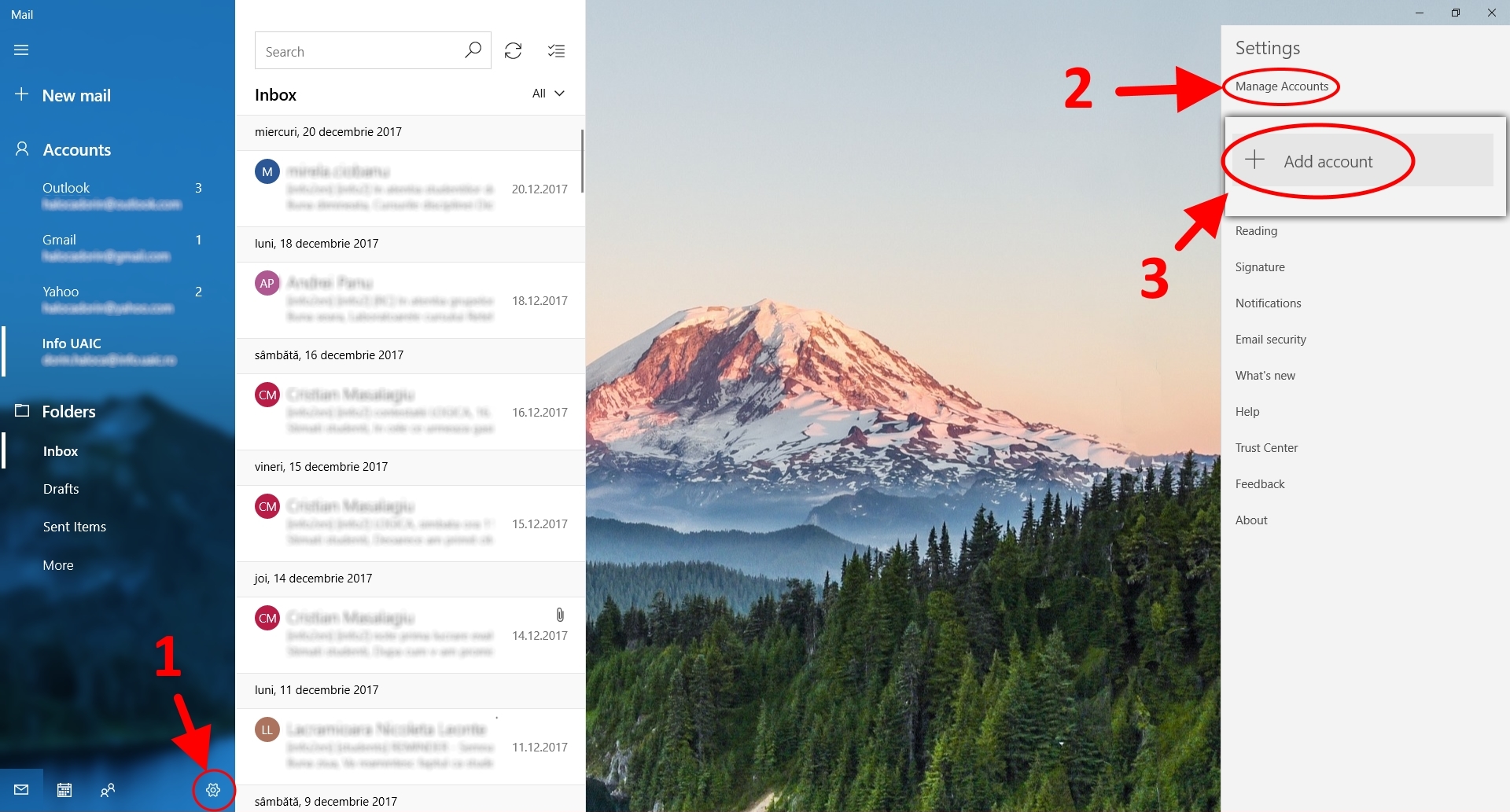
Task: Click the search magnifier icon
Action: 473,50
